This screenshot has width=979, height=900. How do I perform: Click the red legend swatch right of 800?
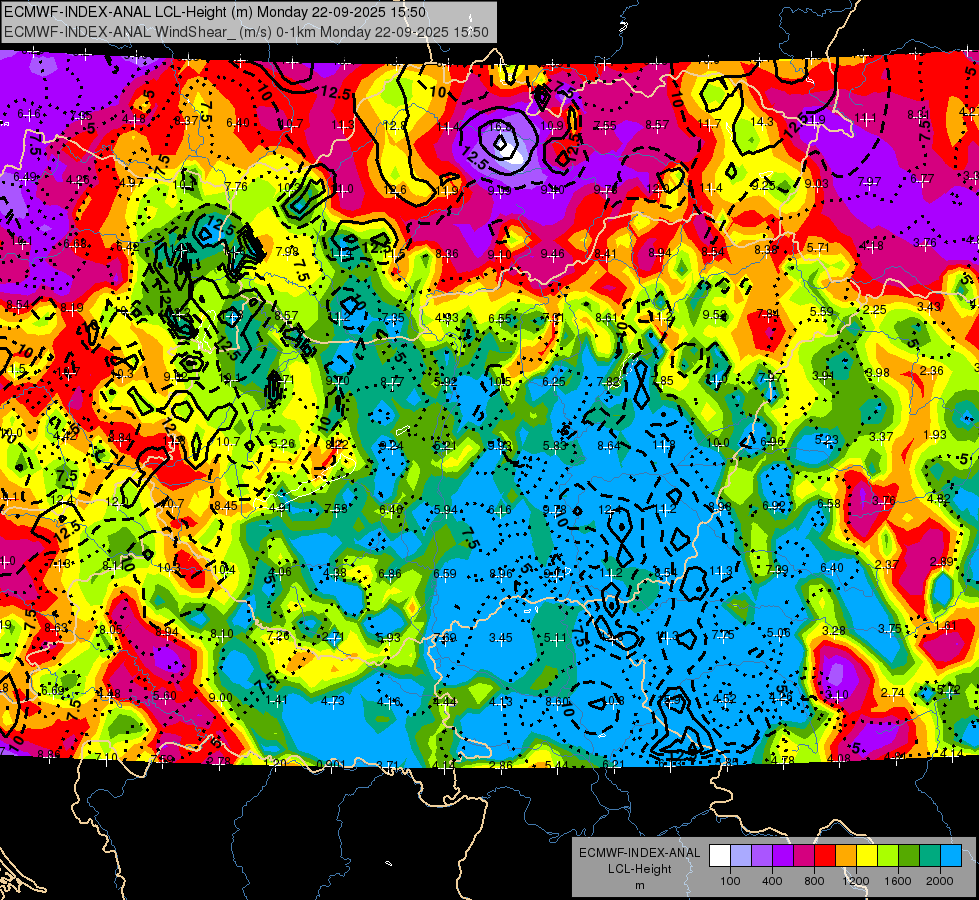coord(825,856)
